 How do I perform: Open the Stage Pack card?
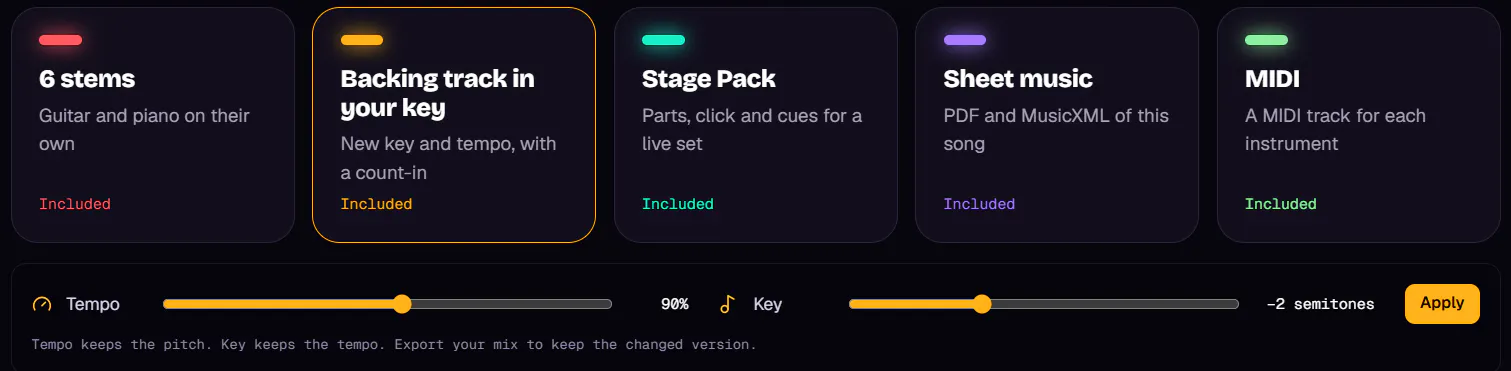756,125
